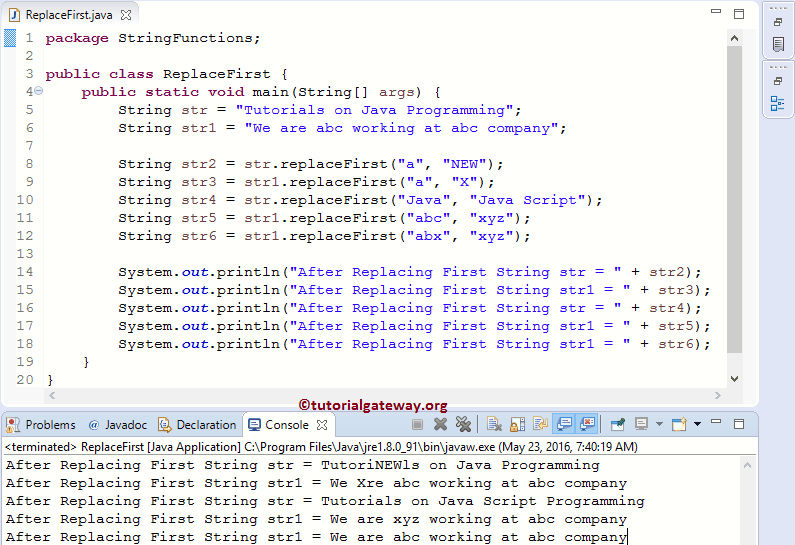Click editor vertical scrollbar up arrow
The image size is (795, 545).
[734, 39]
